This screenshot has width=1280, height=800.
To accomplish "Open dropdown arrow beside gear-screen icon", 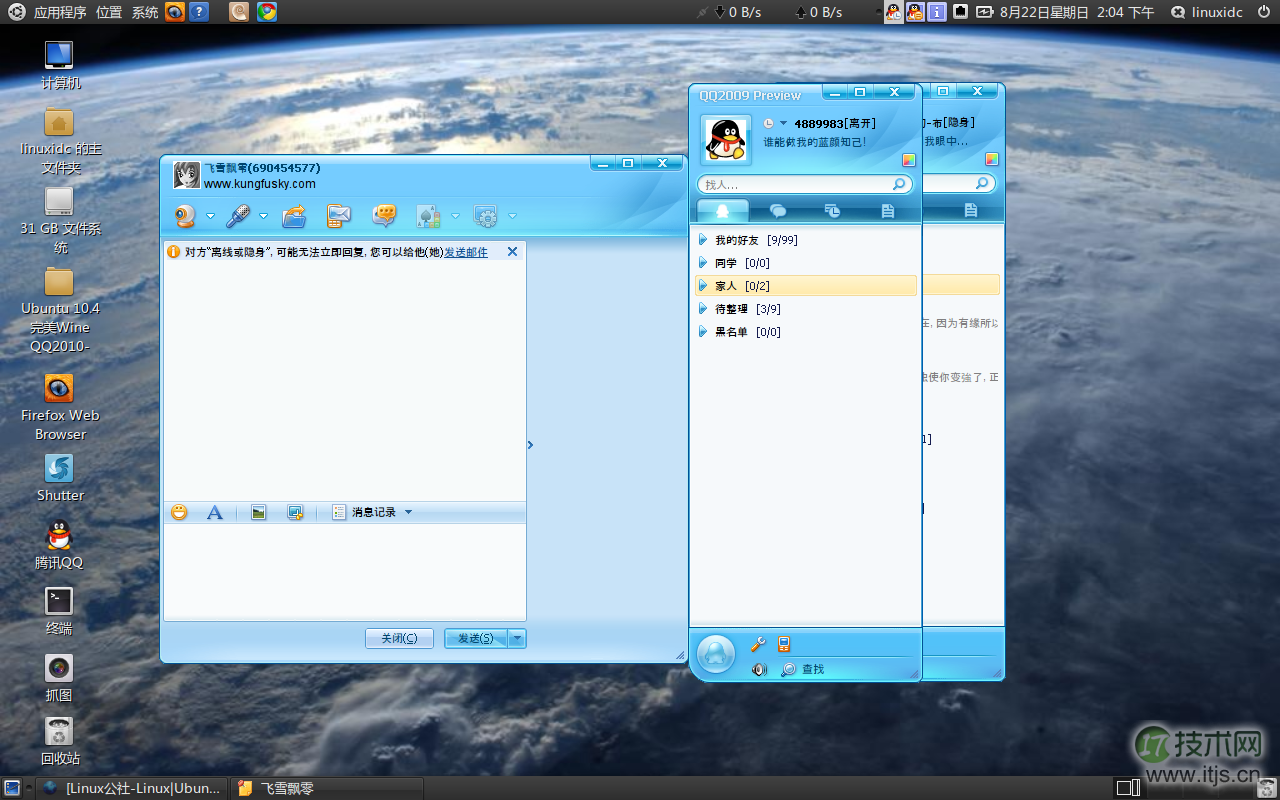I will (513, 216).
